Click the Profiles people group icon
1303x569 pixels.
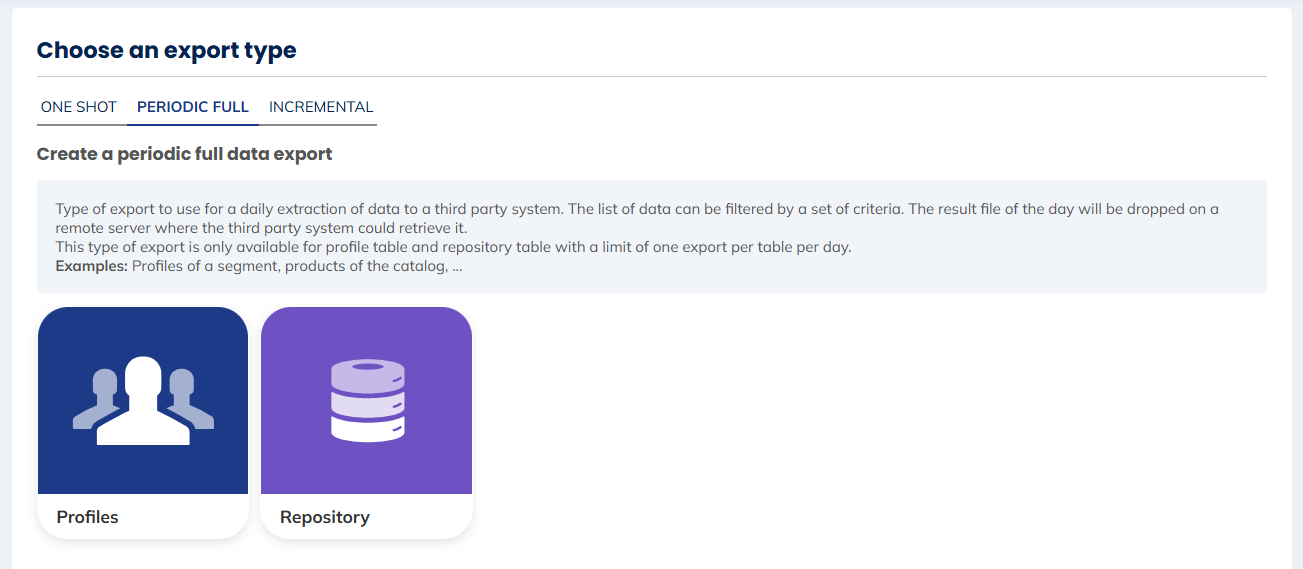click(x=143, y=400)
